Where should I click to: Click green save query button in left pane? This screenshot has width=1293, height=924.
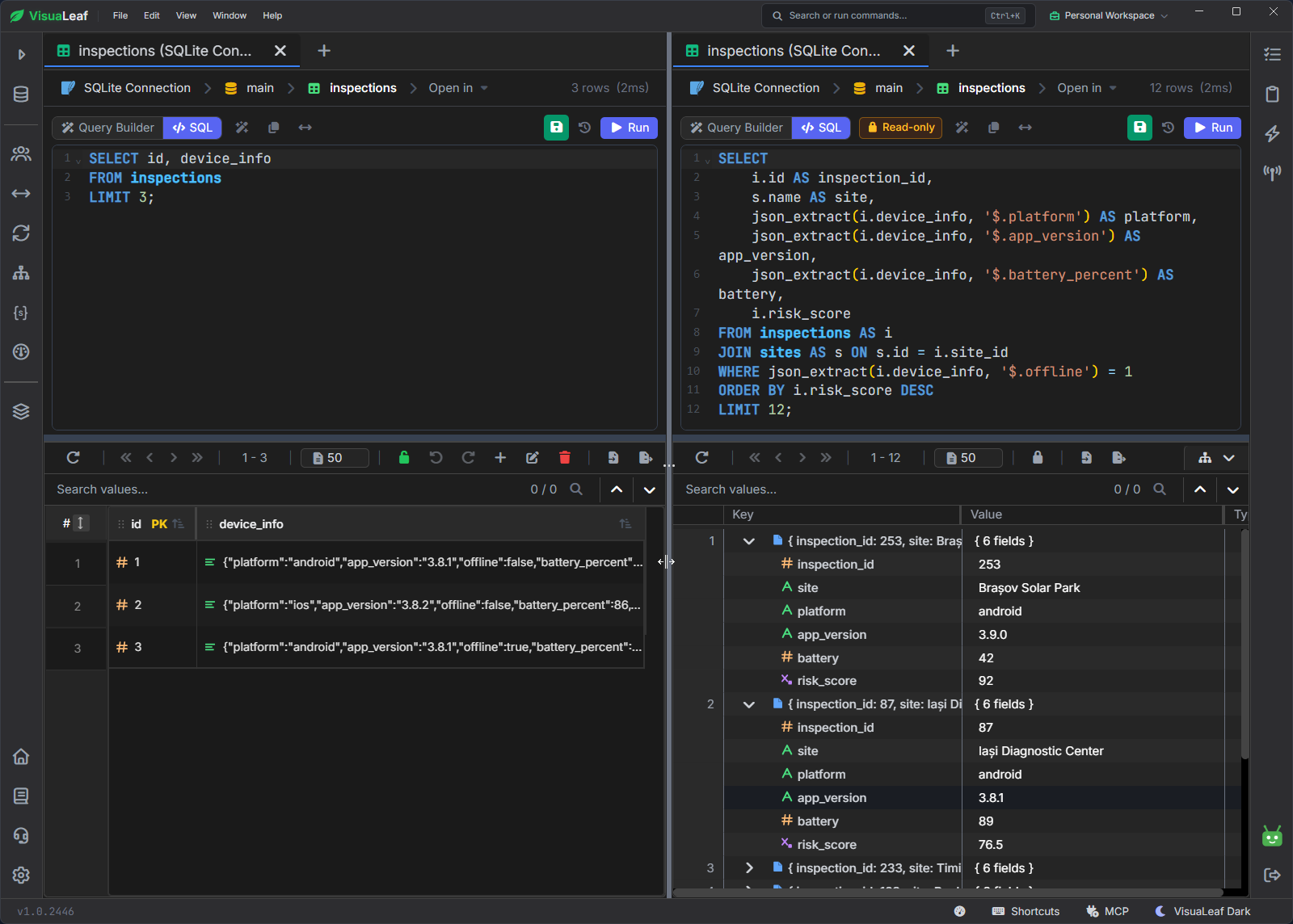[x=556, y=128]
